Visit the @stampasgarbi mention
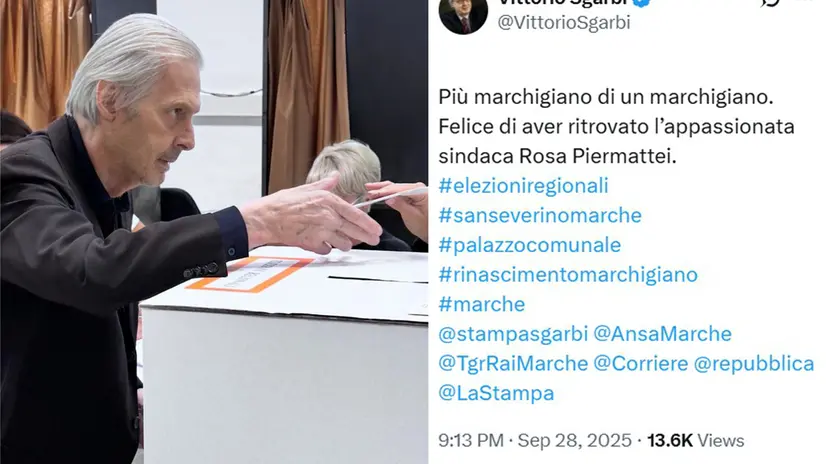826x464 pixels. click(x=513, y=334)
